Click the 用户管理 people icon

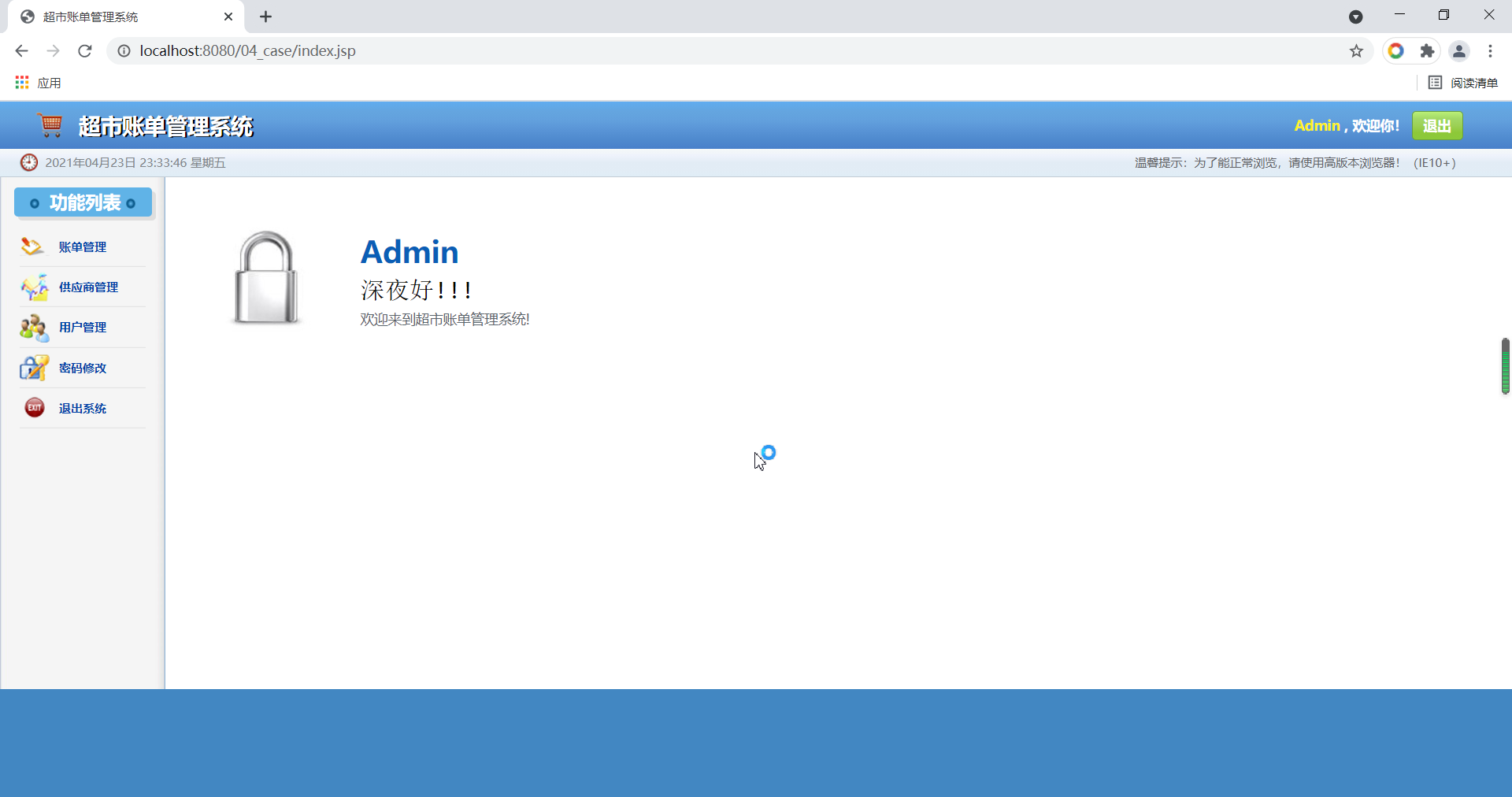tap(34, 328)
